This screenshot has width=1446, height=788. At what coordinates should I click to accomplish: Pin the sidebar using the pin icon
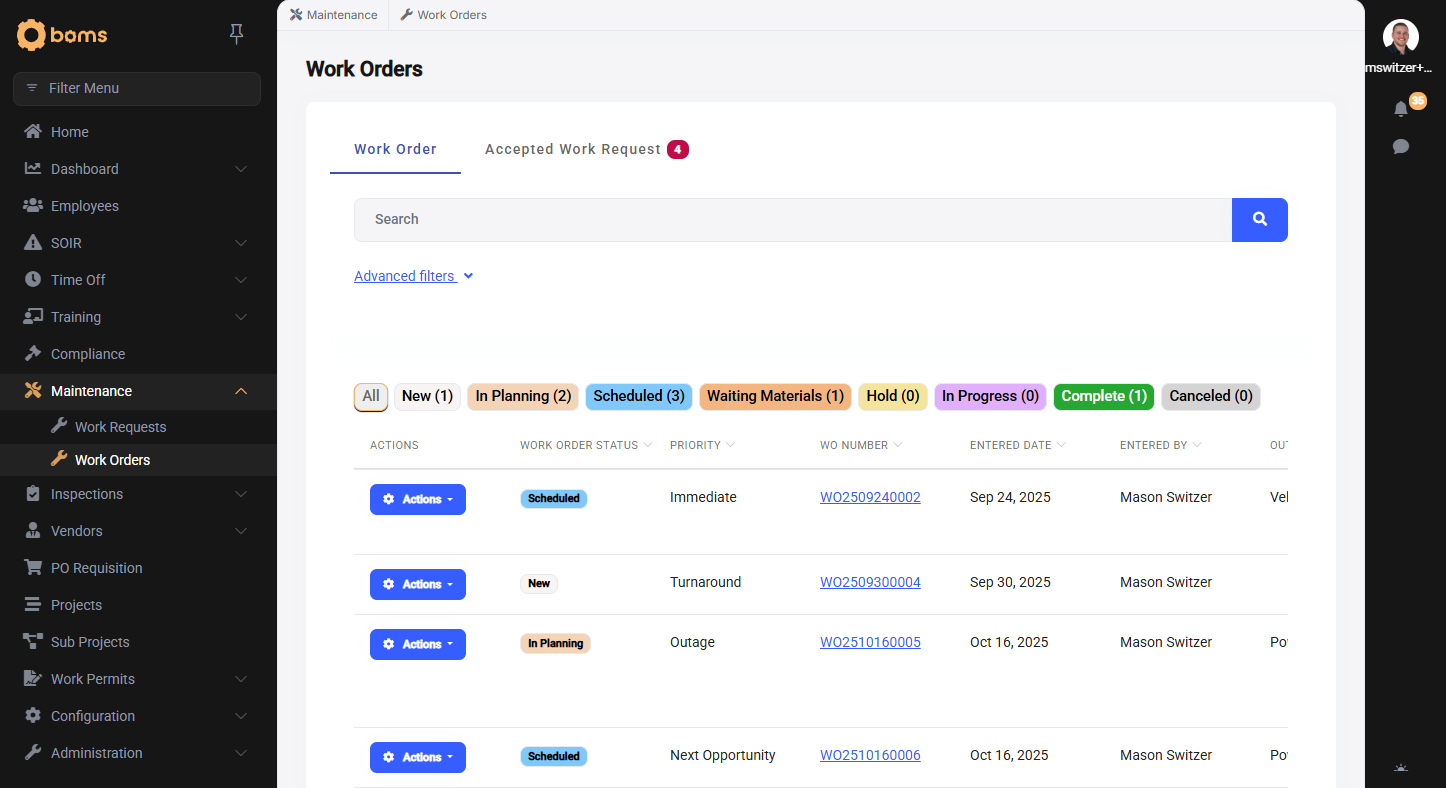coord(237,33)
